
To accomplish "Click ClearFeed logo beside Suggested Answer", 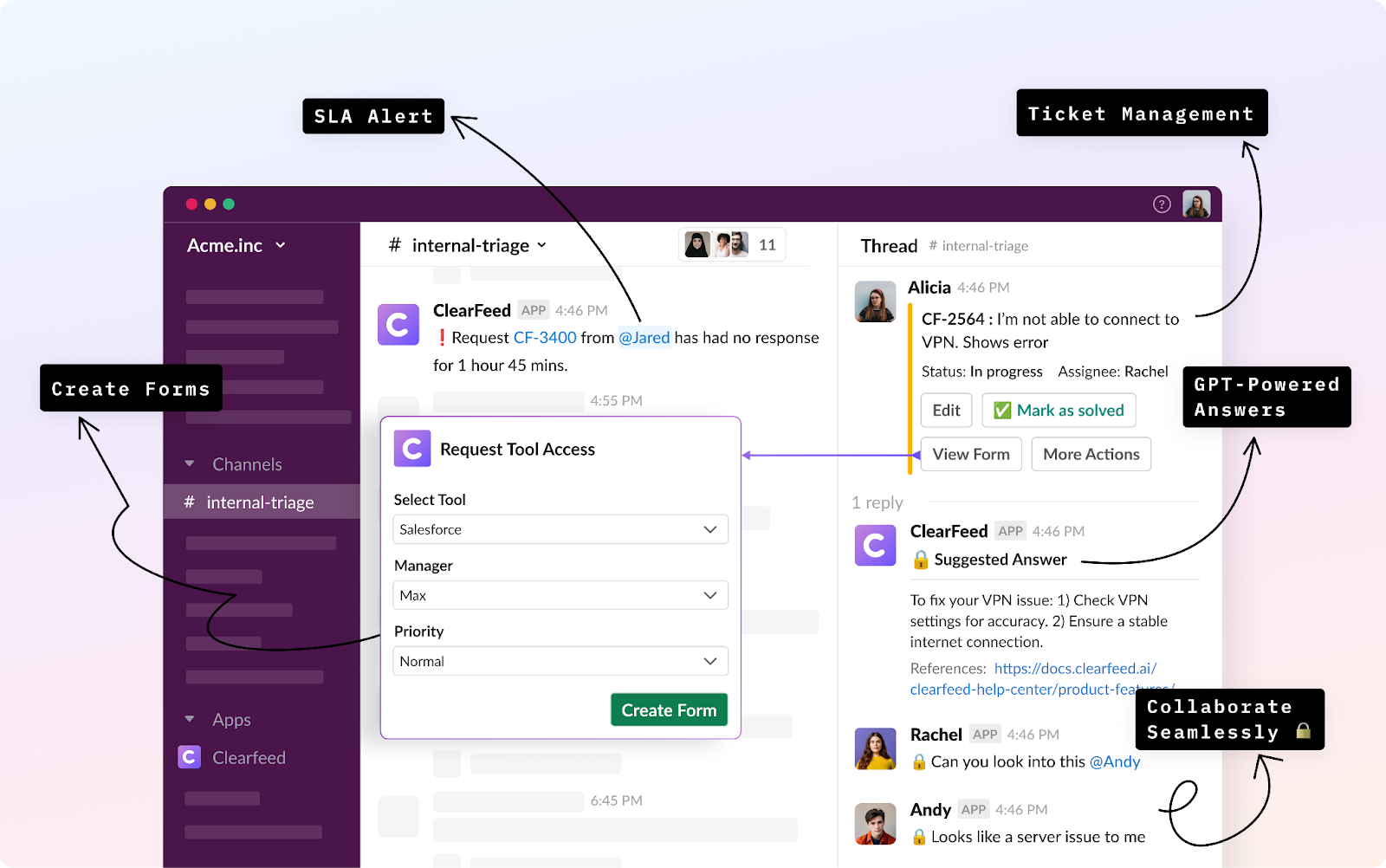I will click(x=875, y=546).
